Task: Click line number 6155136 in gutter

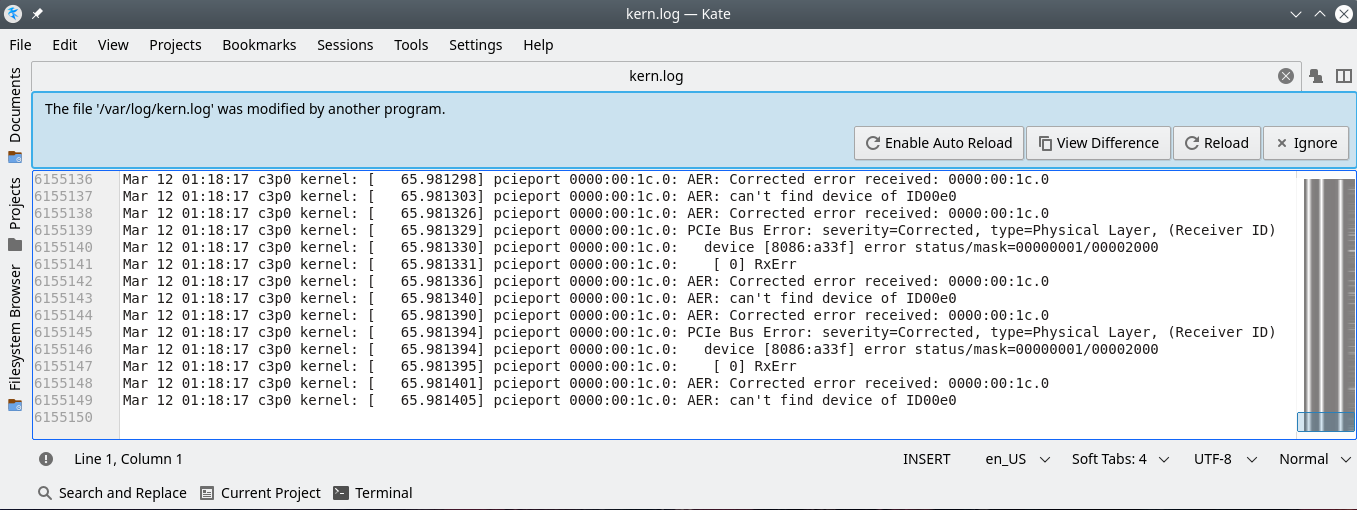Action: point(63,179)
